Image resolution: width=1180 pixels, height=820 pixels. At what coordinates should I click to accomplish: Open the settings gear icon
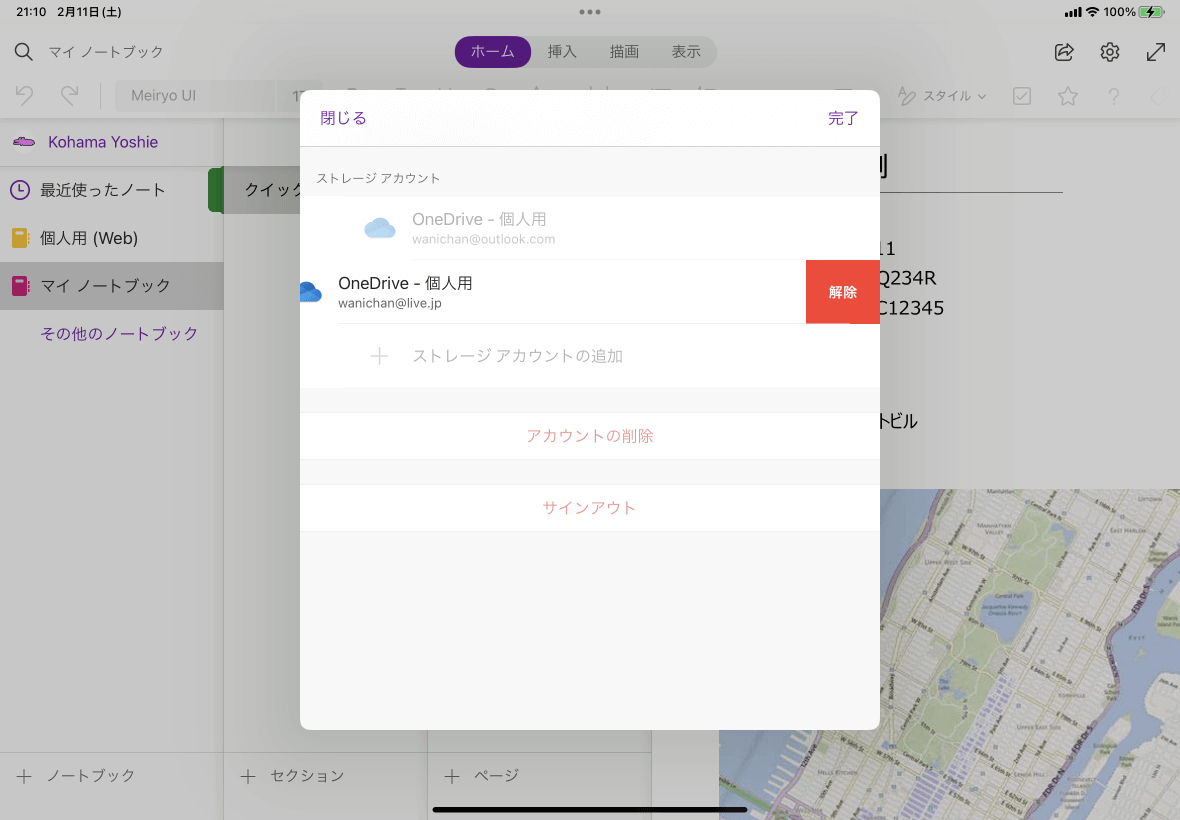pos(1109,52)
